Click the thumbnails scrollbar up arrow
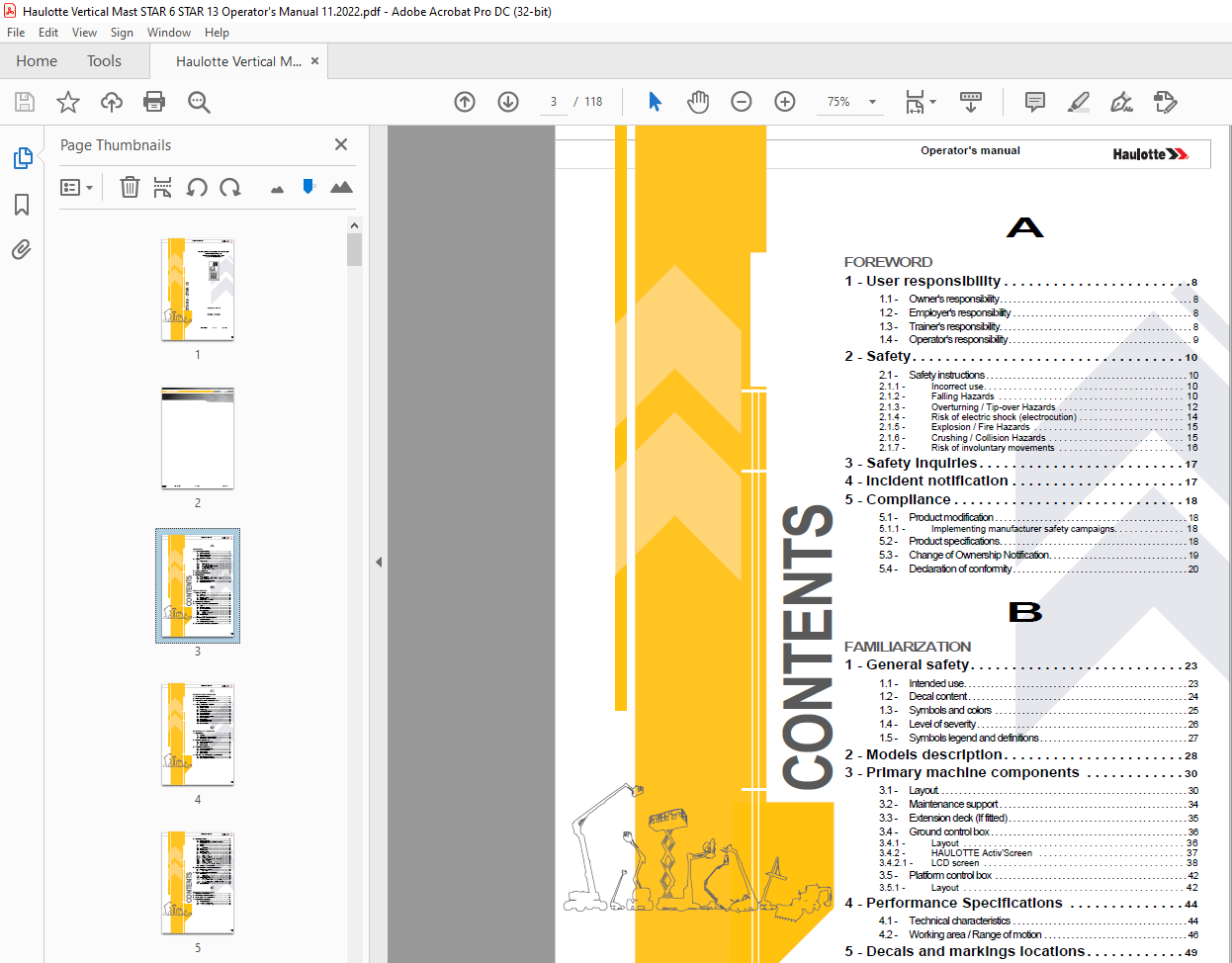 pyautogui.click(x=354, y=225)
